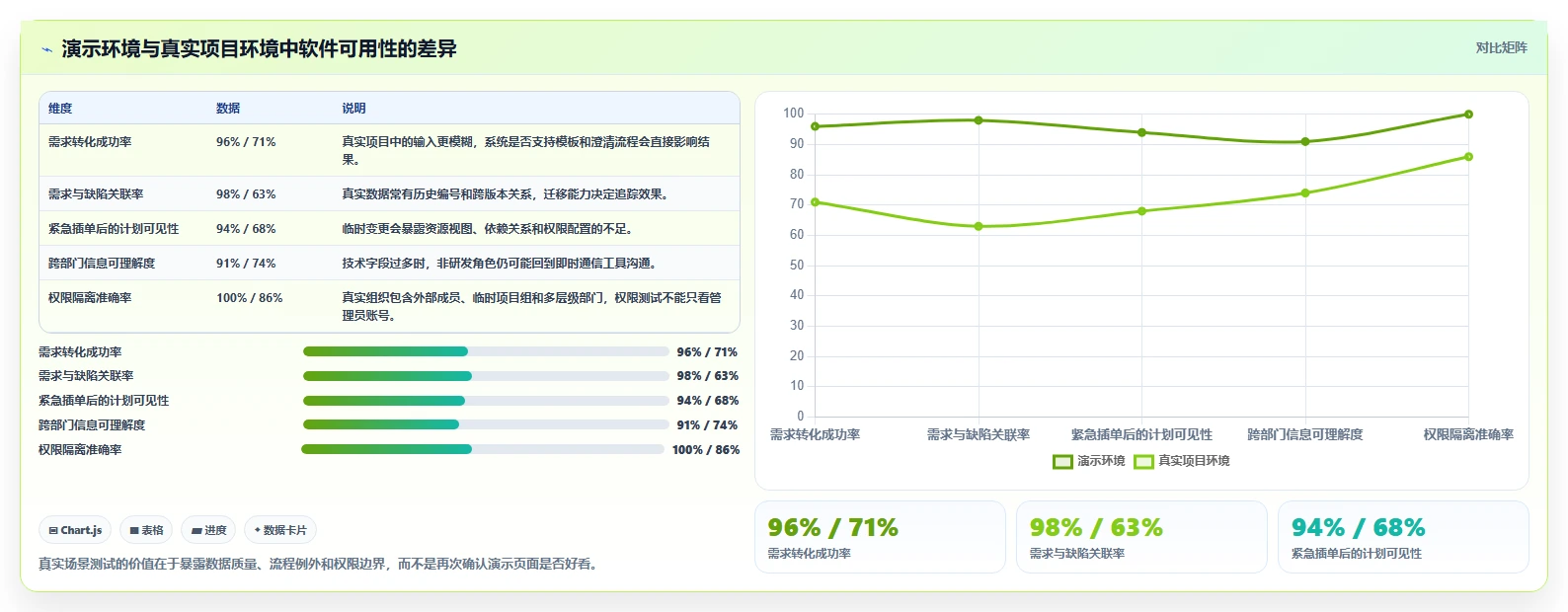Click x-axis label 权限隔离准确率
The height and width of the screenshot is (612, 1568).
(1468, 434)
